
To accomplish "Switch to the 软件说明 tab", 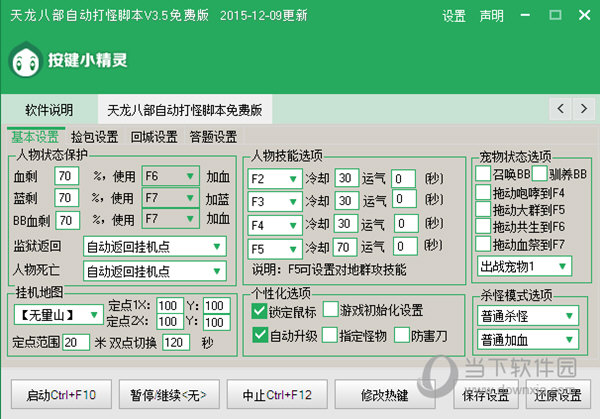I will point(49,110).
